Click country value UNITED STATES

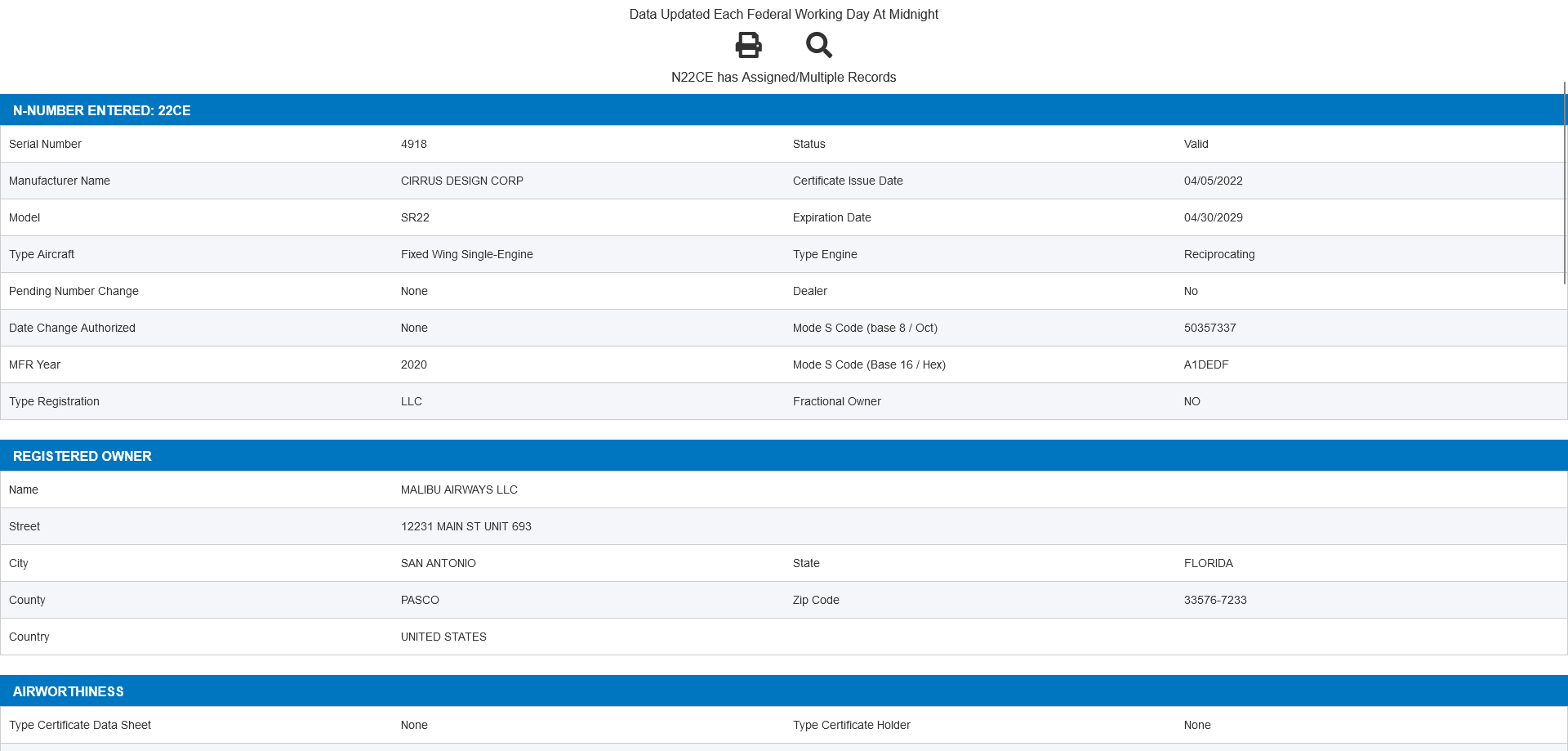tap(443, 637)
